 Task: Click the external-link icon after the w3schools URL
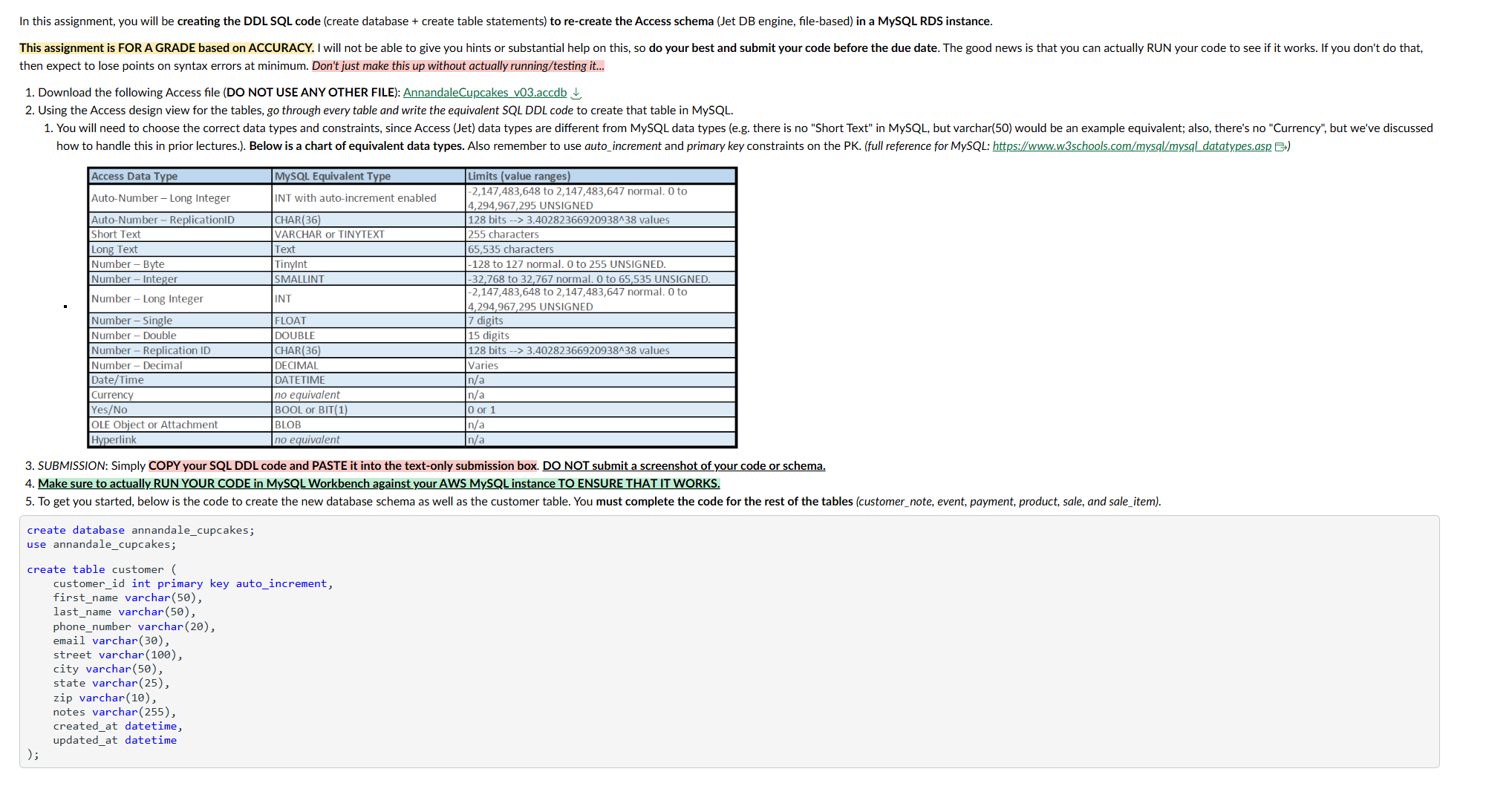[x=1281, y=146]
